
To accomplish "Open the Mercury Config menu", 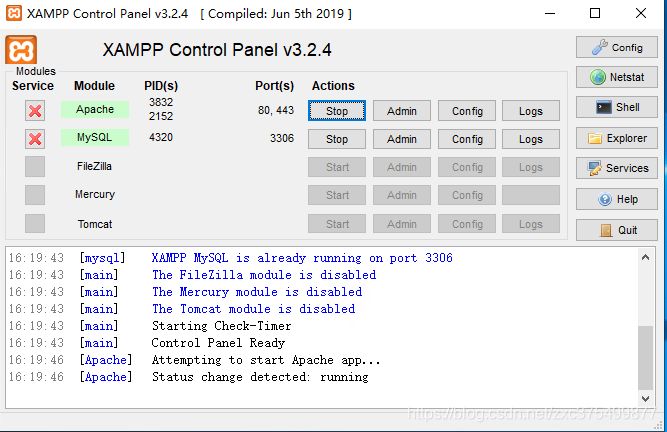I will (467, 195).
